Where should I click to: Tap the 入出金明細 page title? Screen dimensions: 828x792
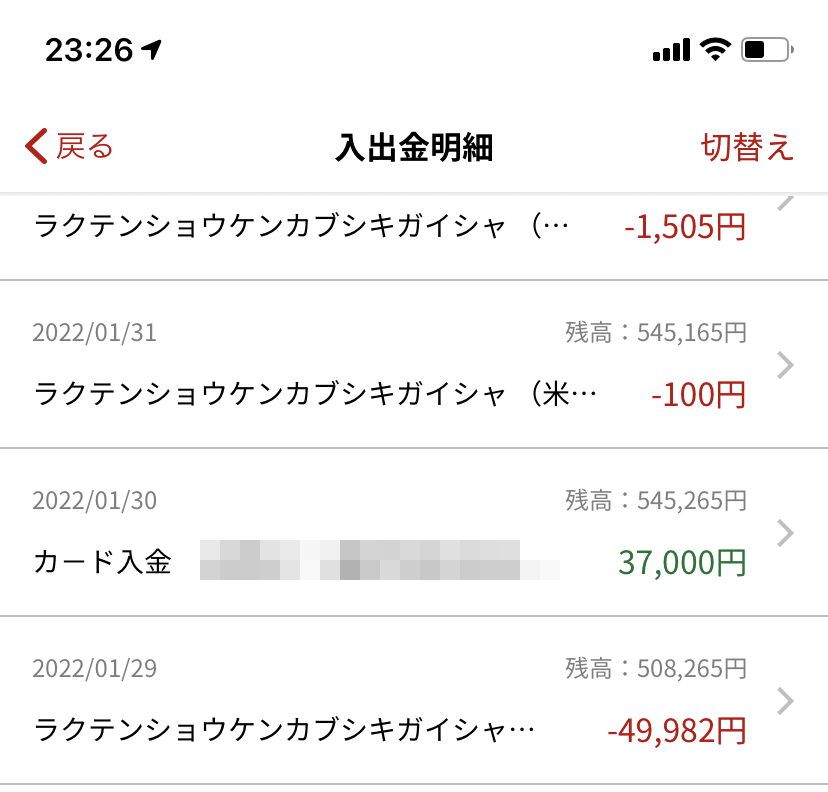(414, 148)
